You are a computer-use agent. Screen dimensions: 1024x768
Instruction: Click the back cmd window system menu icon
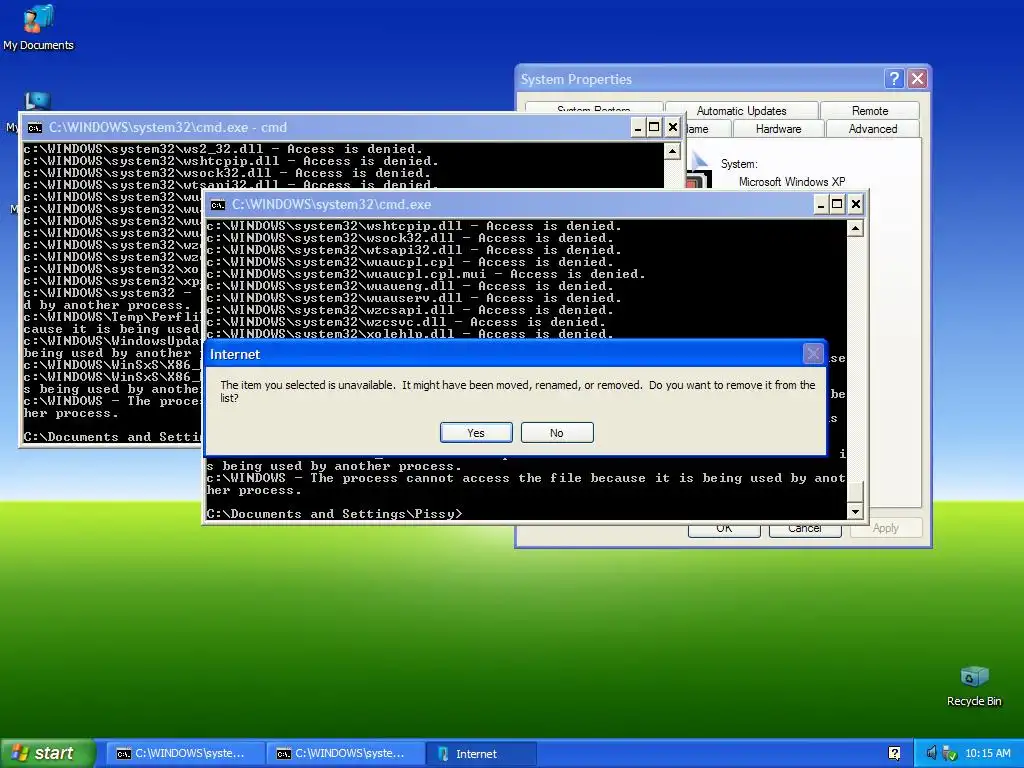(x=35, y=127)
